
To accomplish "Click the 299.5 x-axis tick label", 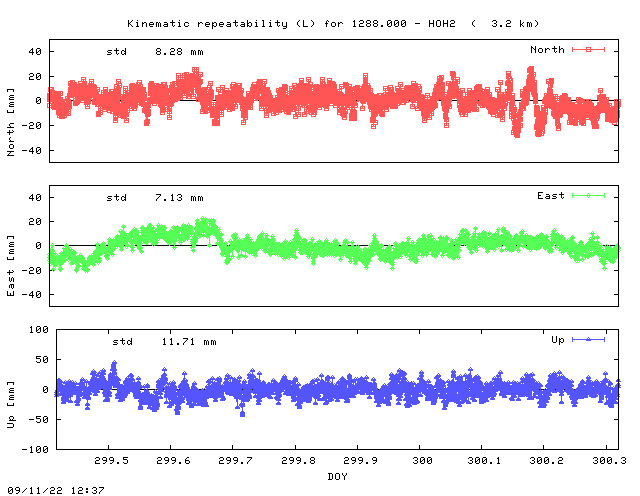I will 111,460.
